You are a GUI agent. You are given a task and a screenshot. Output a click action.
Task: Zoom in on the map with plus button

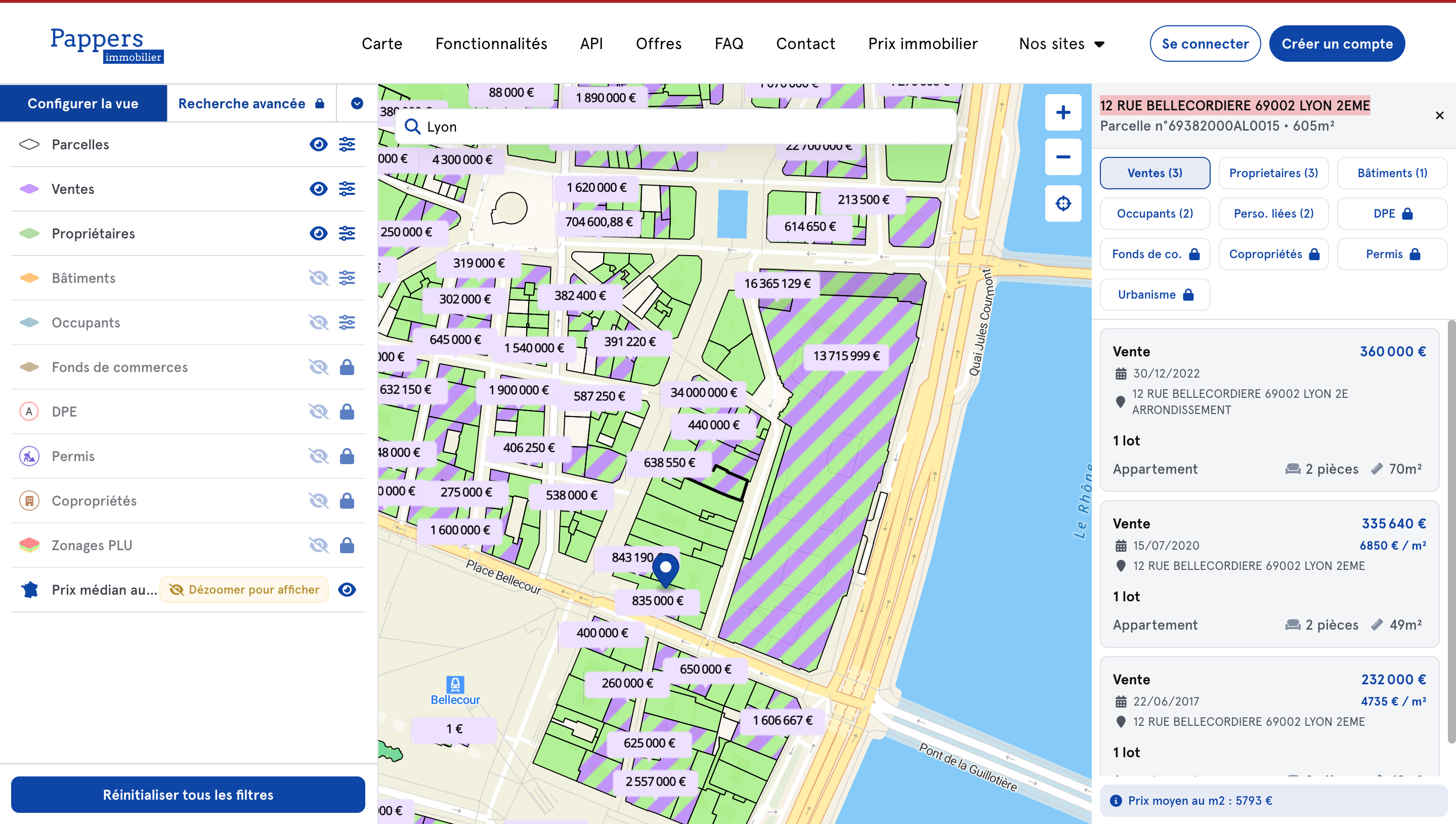tap(1062, 113)
